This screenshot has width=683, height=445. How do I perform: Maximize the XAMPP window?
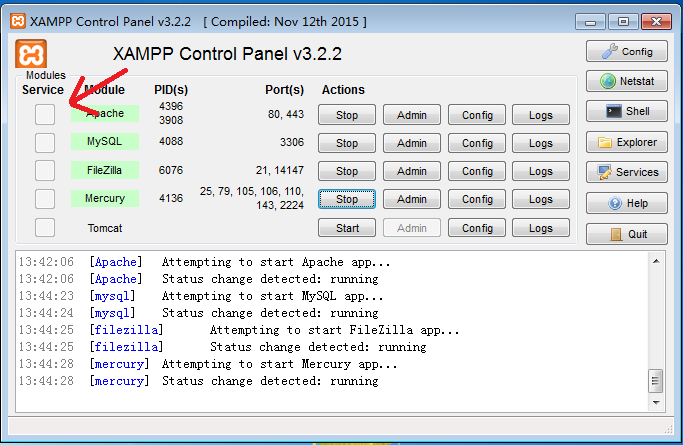pos(623,21)
